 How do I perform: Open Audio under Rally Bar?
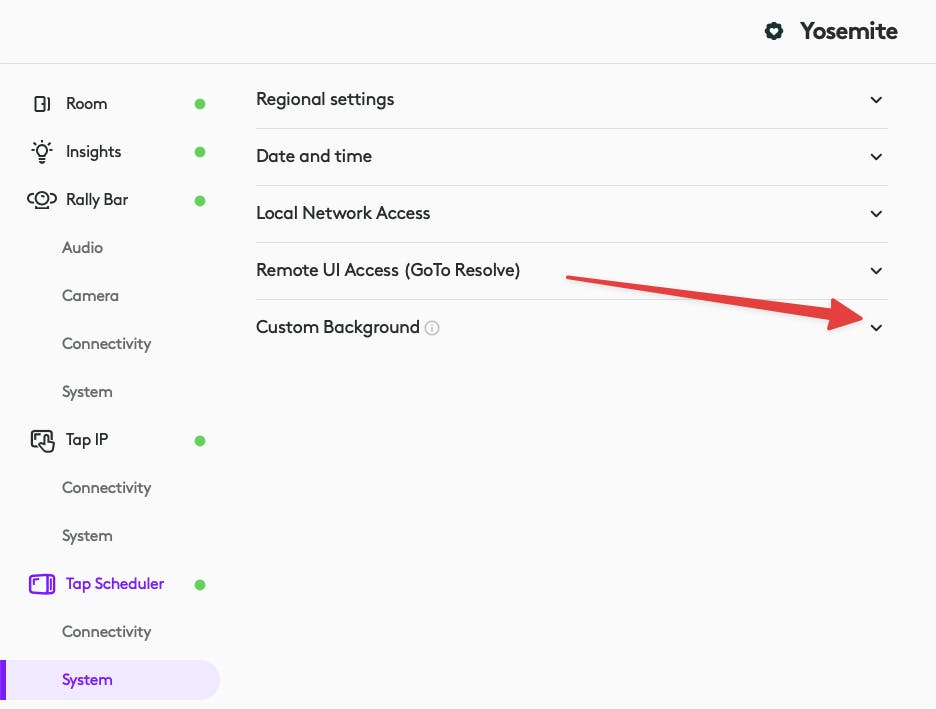pyautogui.click(x=82, y=248)
